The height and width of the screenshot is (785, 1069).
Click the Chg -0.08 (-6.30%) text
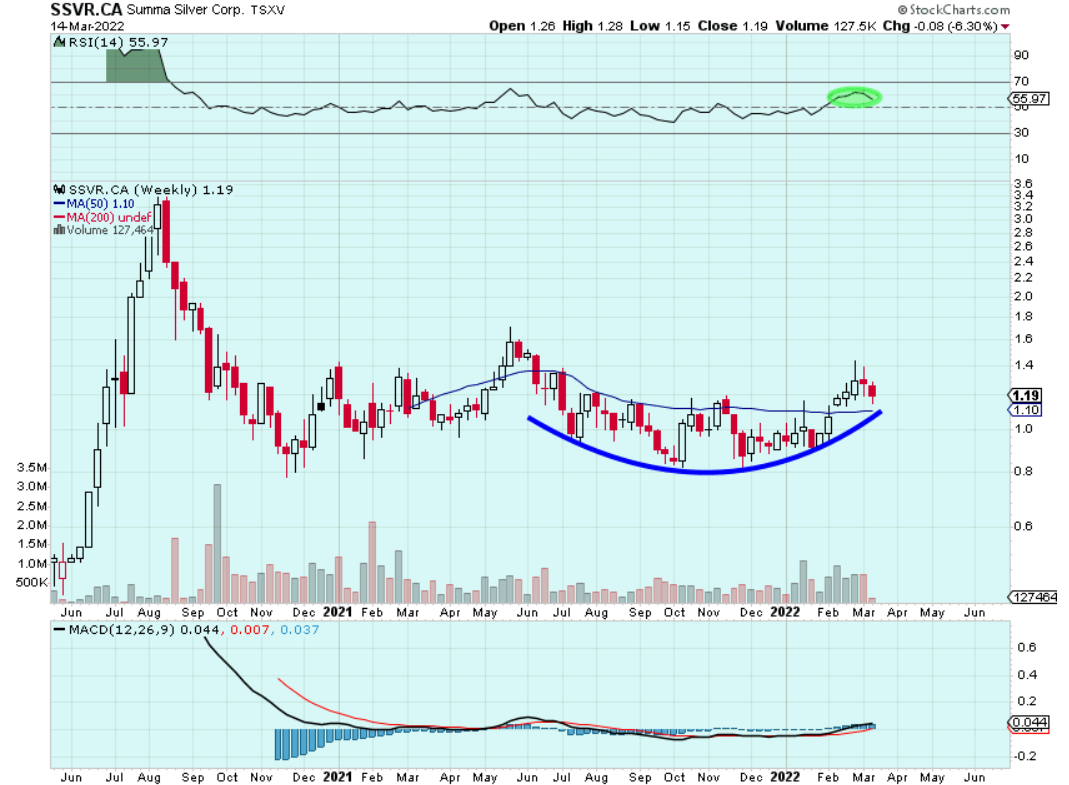(940, 26)
